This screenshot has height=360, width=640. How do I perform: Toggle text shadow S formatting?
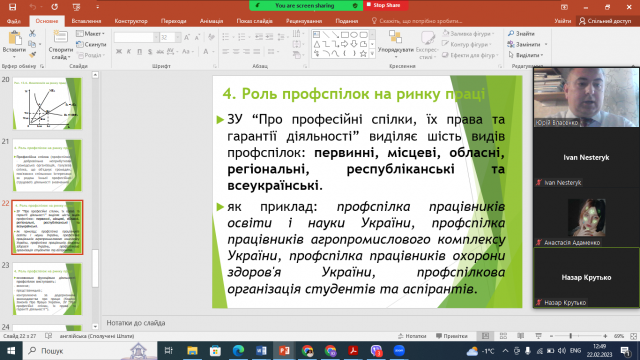tap(150, 51)
